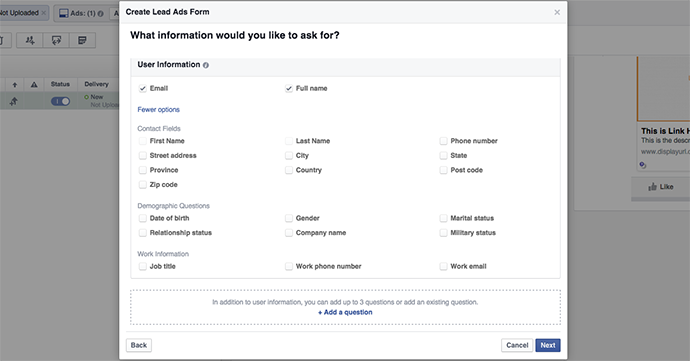The height and width of the screenshot is (361, 690).
Task: Collapse the list with Fewer options
Action: click(158, 110)
